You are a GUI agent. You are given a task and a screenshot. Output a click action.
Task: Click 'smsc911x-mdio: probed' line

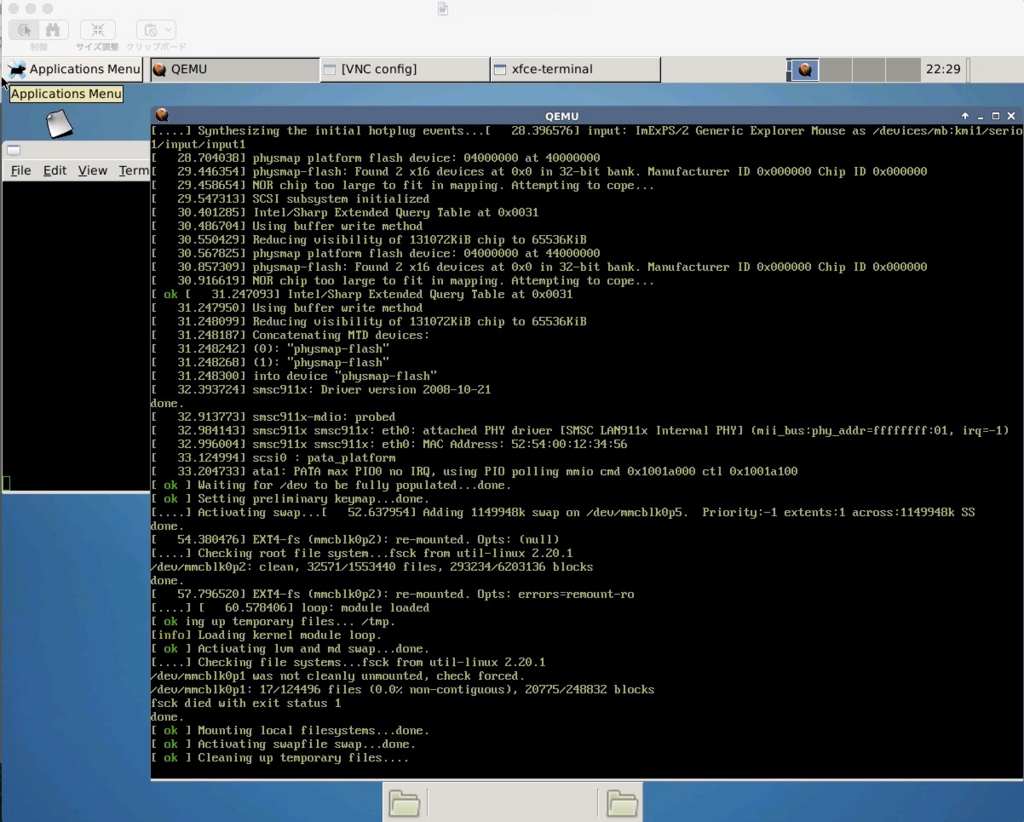[x=273, y=417]
